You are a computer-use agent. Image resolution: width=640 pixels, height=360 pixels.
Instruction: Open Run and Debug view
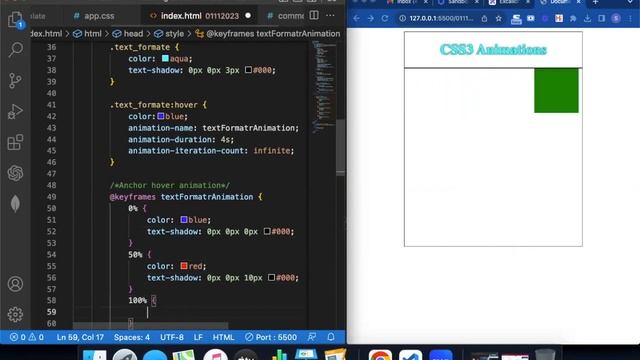tap(16, 111)
